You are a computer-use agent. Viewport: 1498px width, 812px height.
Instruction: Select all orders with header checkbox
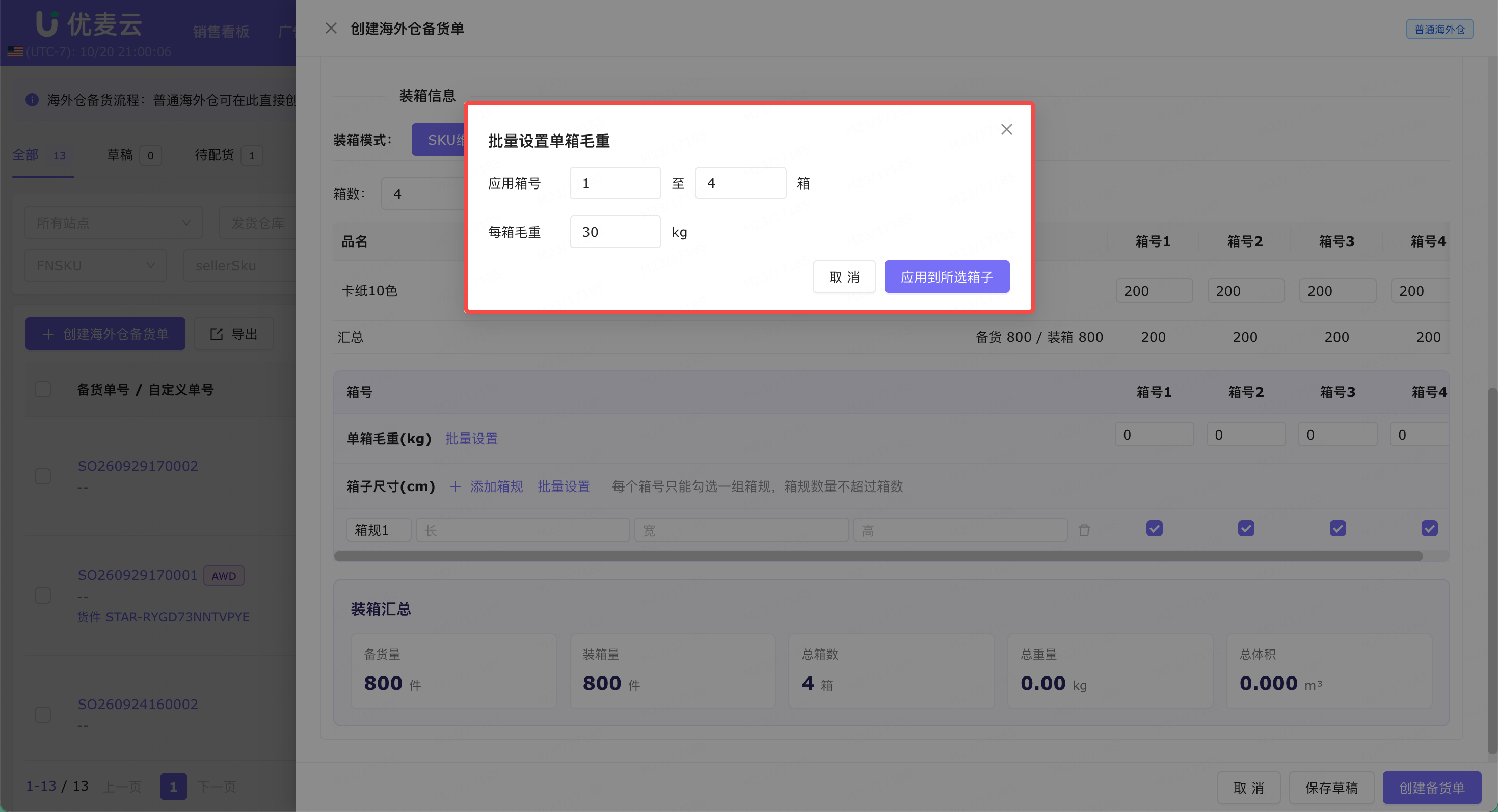(43, 389)
